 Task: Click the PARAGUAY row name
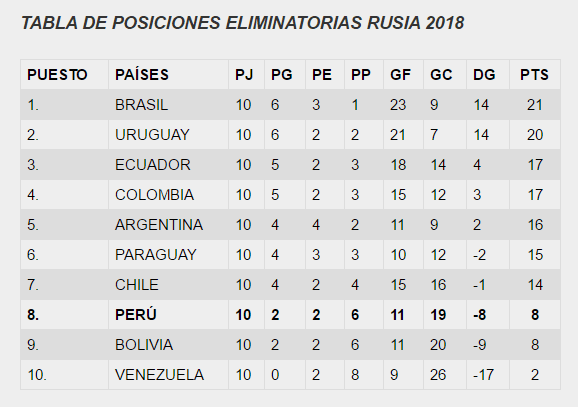pos(156,255)
